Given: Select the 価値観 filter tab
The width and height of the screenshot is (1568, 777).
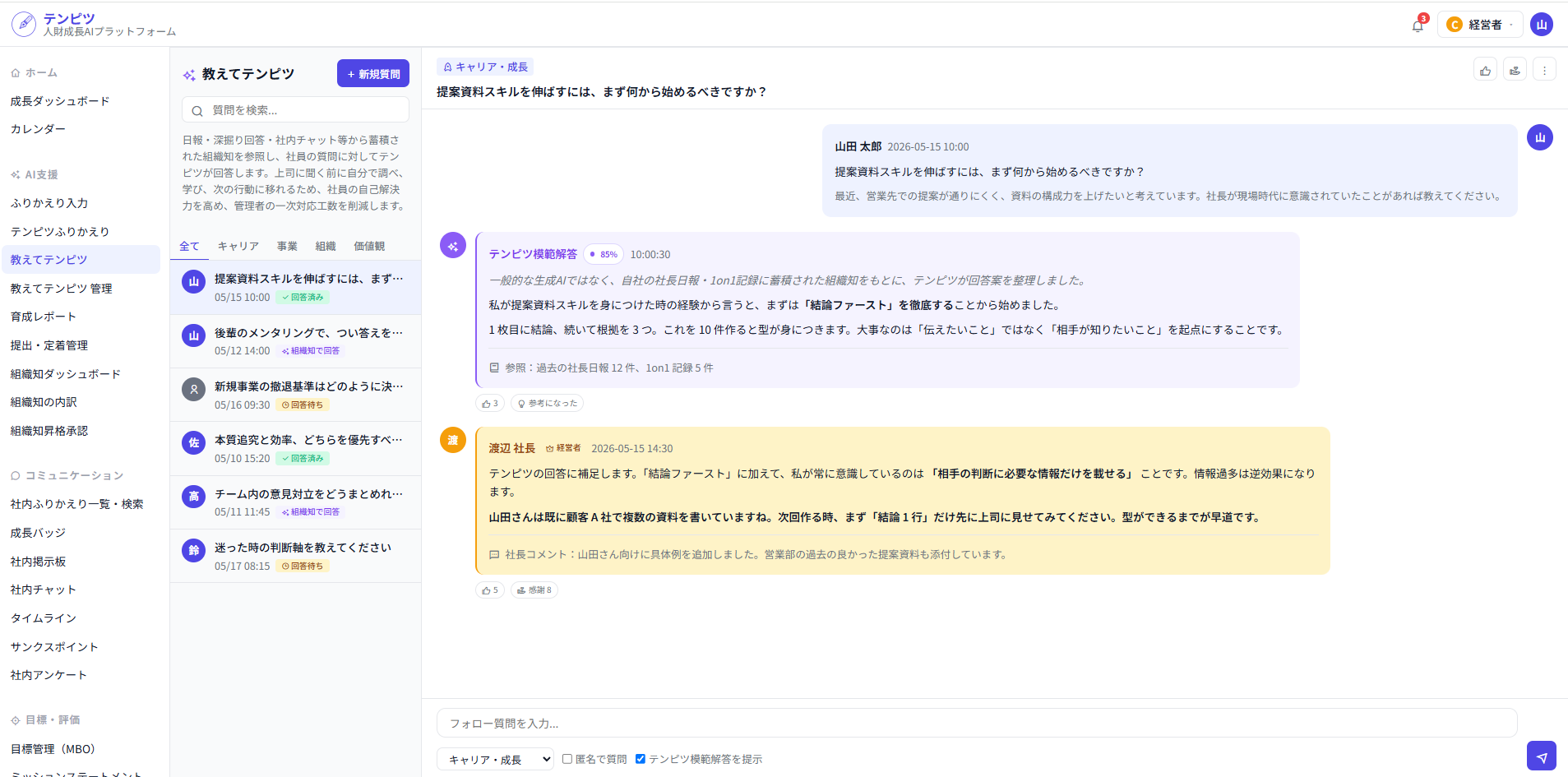Looking at the screenshot, I should point(369,247).
